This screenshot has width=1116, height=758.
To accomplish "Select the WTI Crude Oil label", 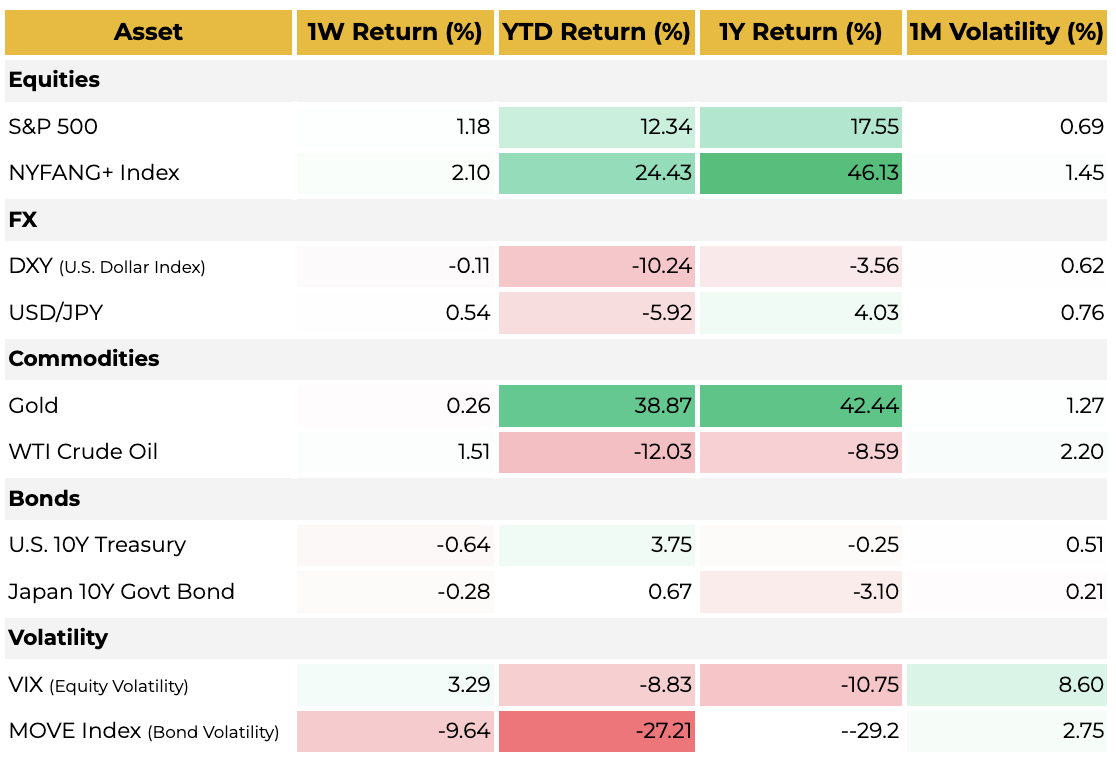I will coord(83,452).
